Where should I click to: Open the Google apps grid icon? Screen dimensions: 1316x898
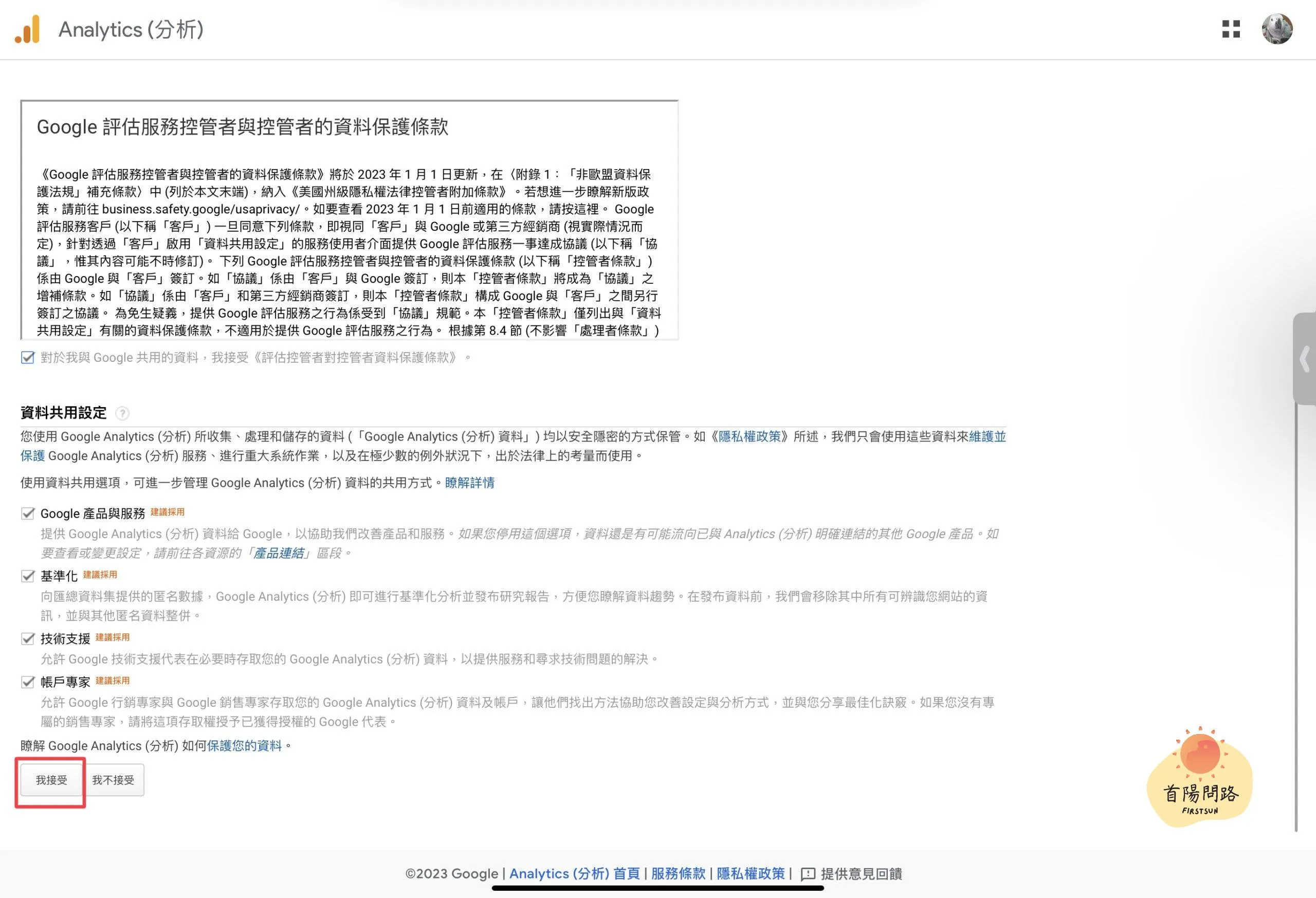click(1231, 29)
